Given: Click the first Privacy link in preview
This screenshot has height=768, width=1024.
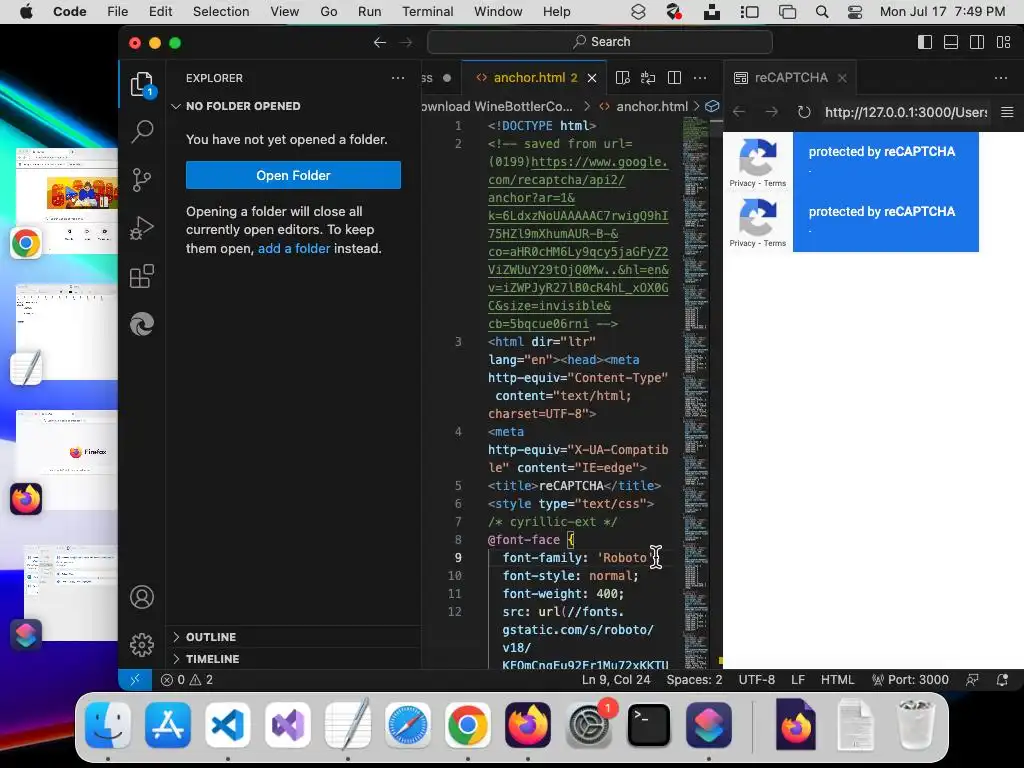Looking at the screenshot, I should coord(742,184).
